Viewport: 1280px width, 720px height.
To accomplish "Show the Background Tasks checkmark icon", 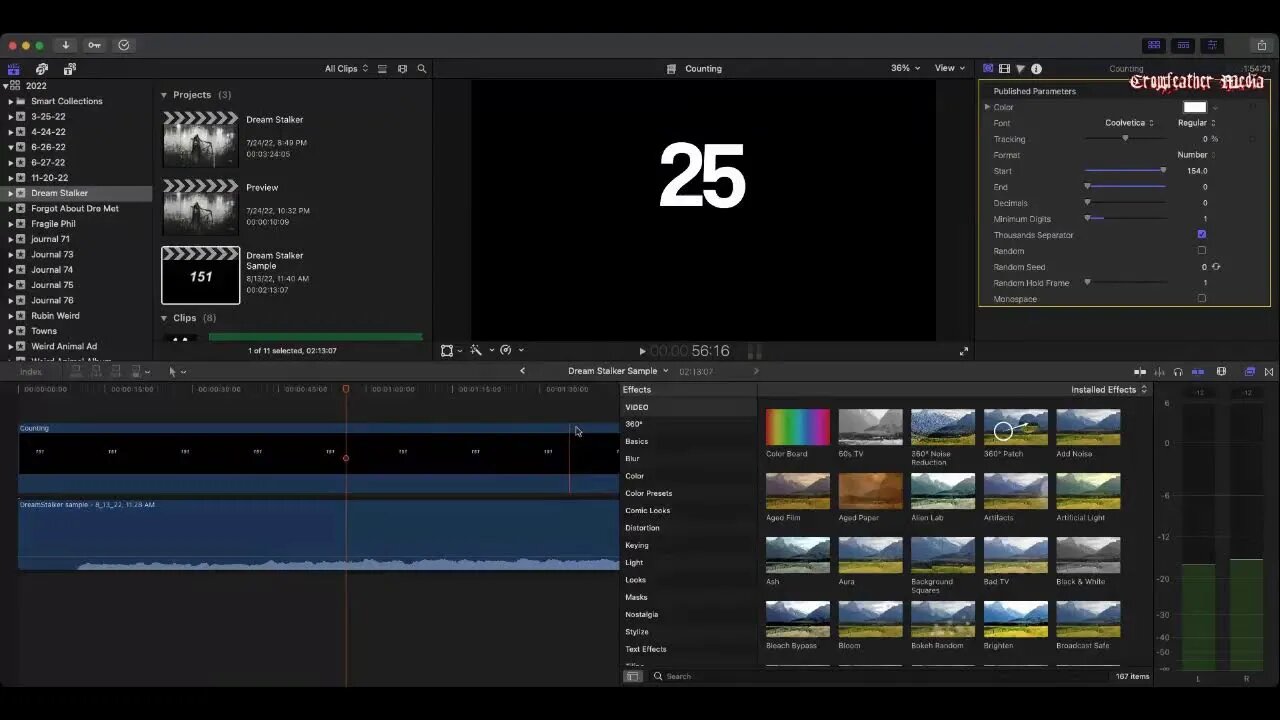I will point(124,45).
